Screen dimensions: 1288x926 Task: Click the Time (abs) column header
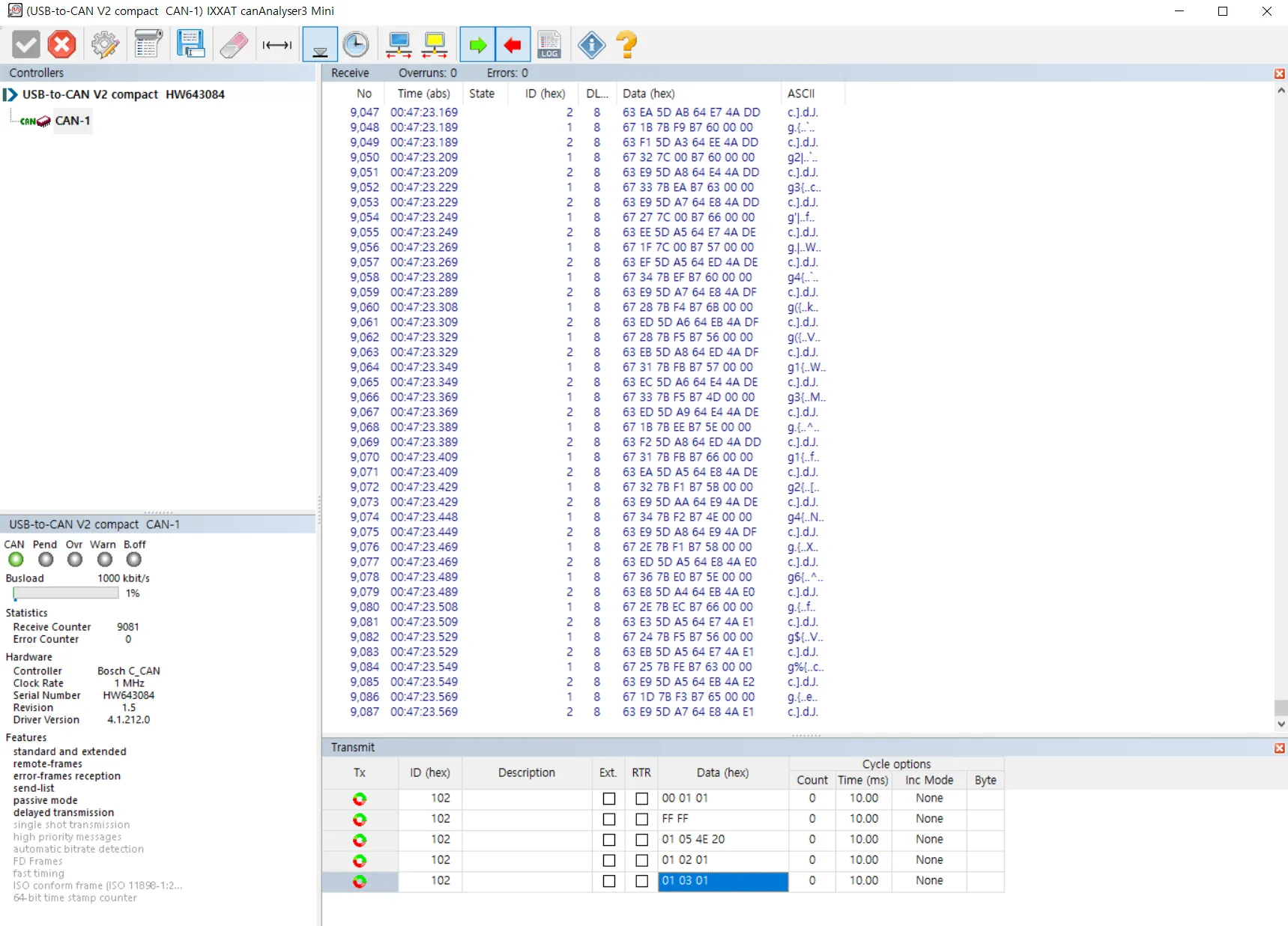click(x=423, y=94)
